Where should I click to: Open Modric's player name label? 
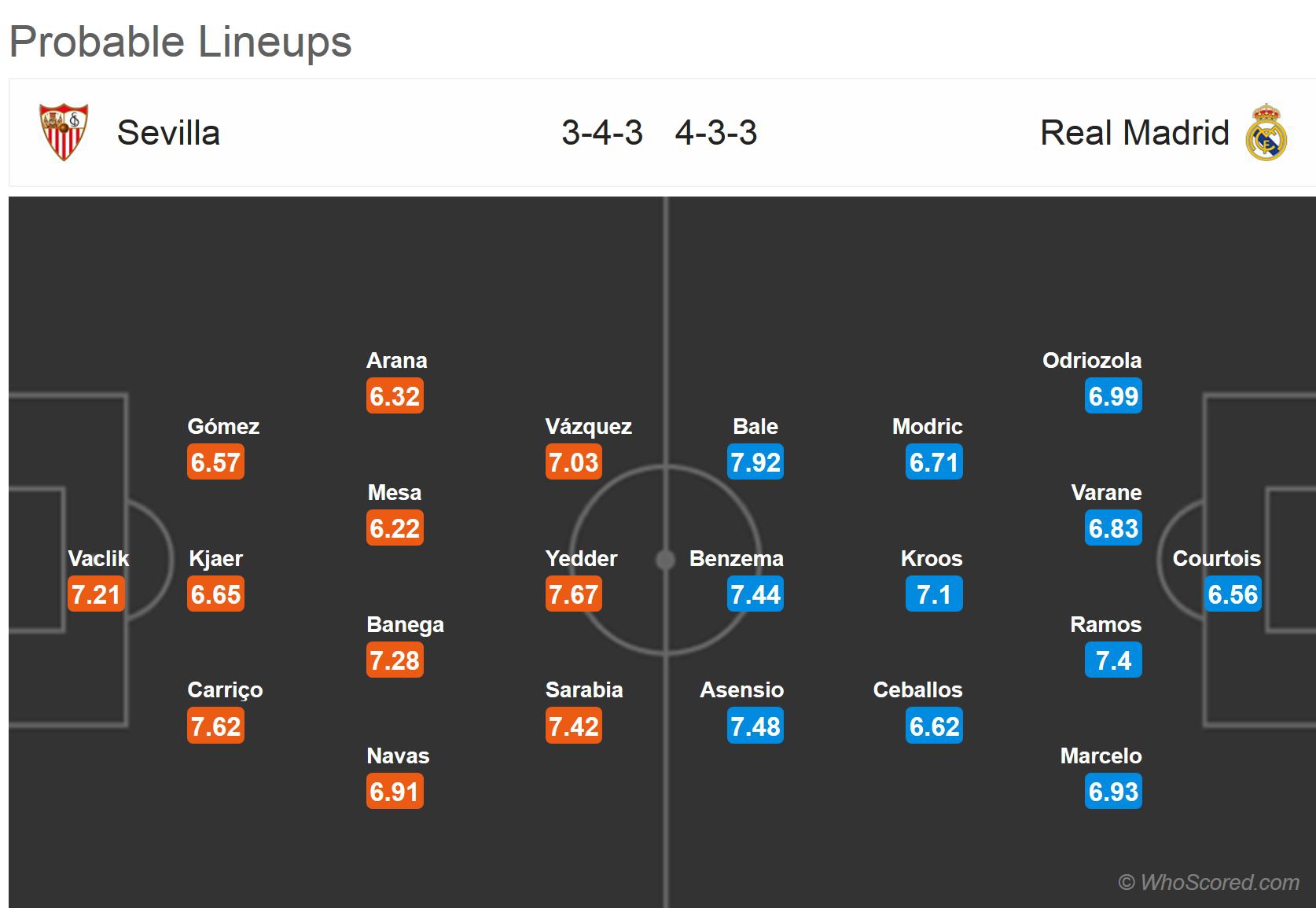928,426
